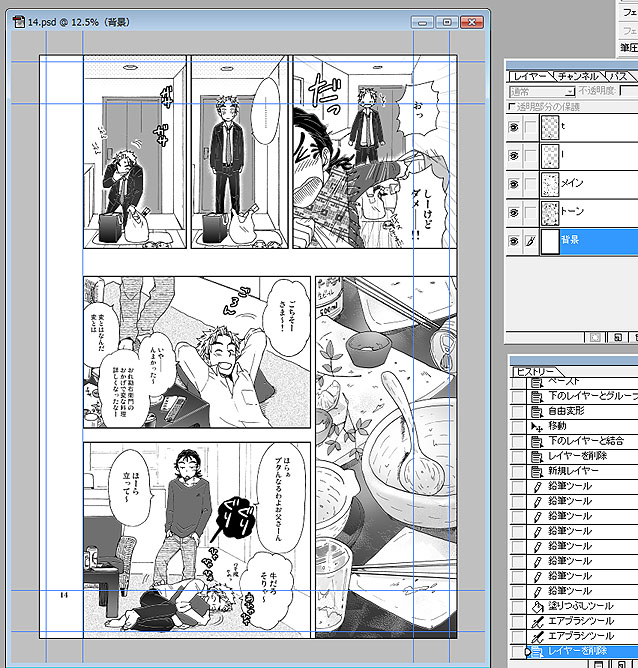Set history brush source at 新規レイヤー row
This screenshot has height=668, width=638.
tap(517, 472)
